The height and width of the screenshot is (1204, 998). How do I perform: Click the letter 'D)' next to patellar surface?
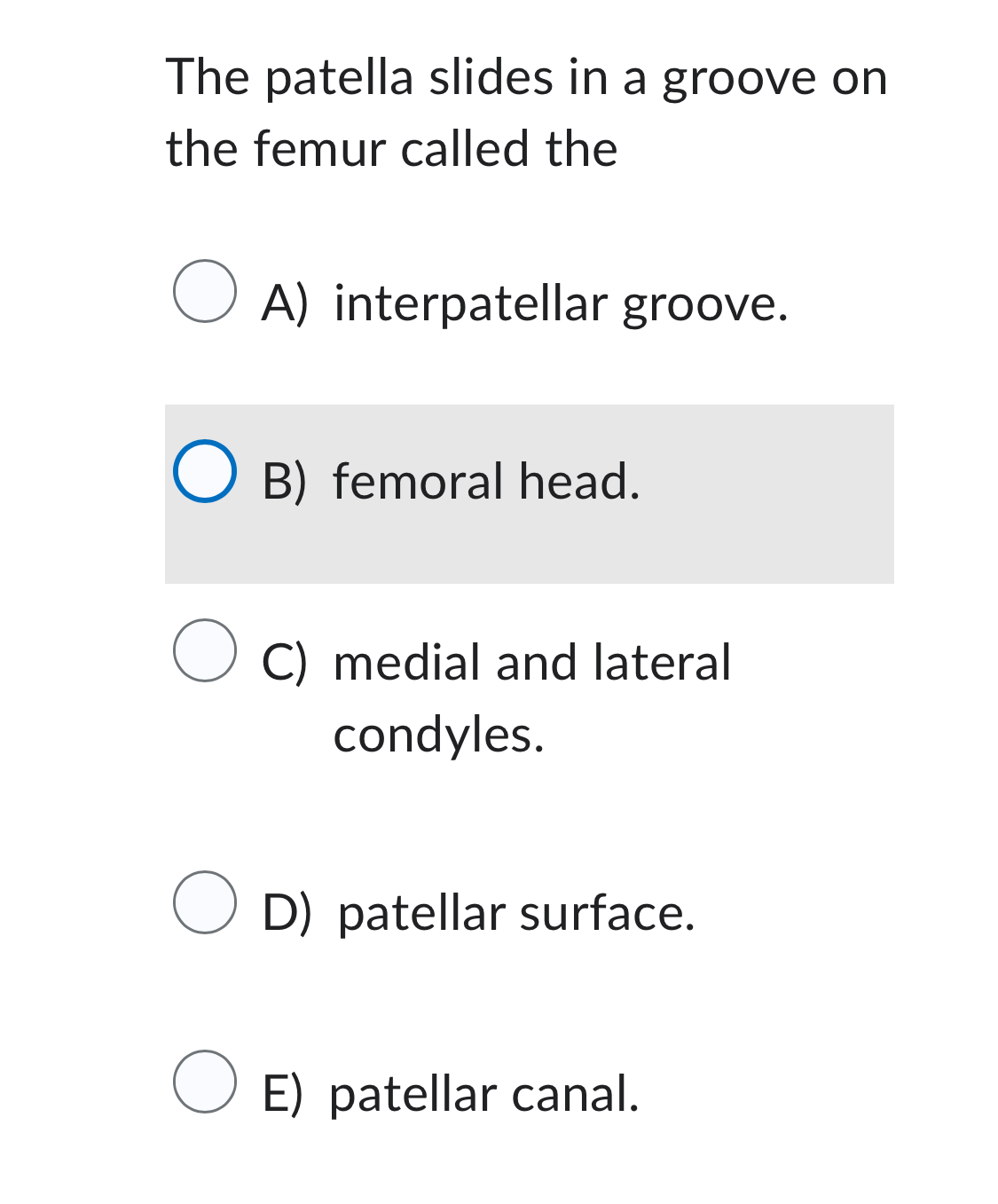coord(287,913)
